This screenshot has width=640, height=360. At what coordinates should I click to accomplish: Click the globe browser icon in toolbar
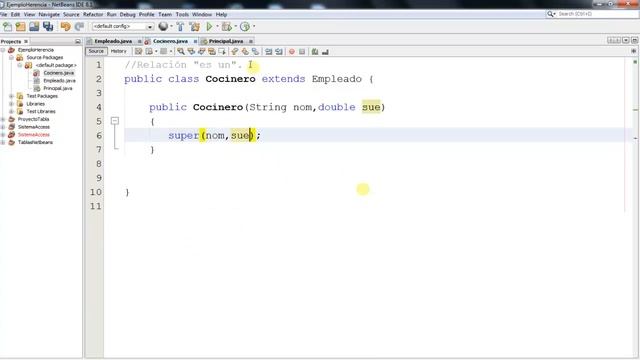(163, 26)
